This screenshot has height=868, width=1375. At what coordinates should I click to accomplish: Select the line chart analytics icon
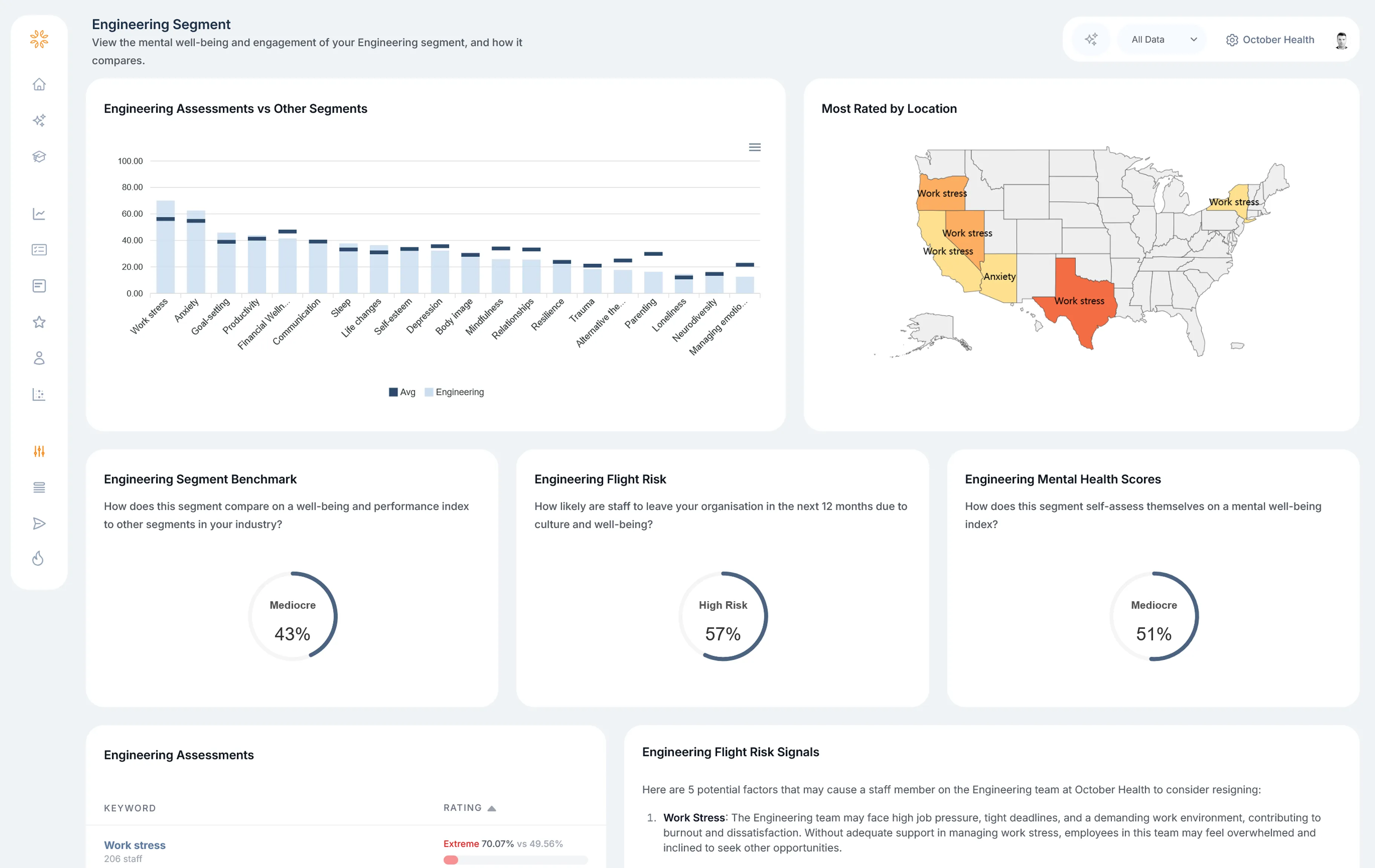(x=39, y=214)
